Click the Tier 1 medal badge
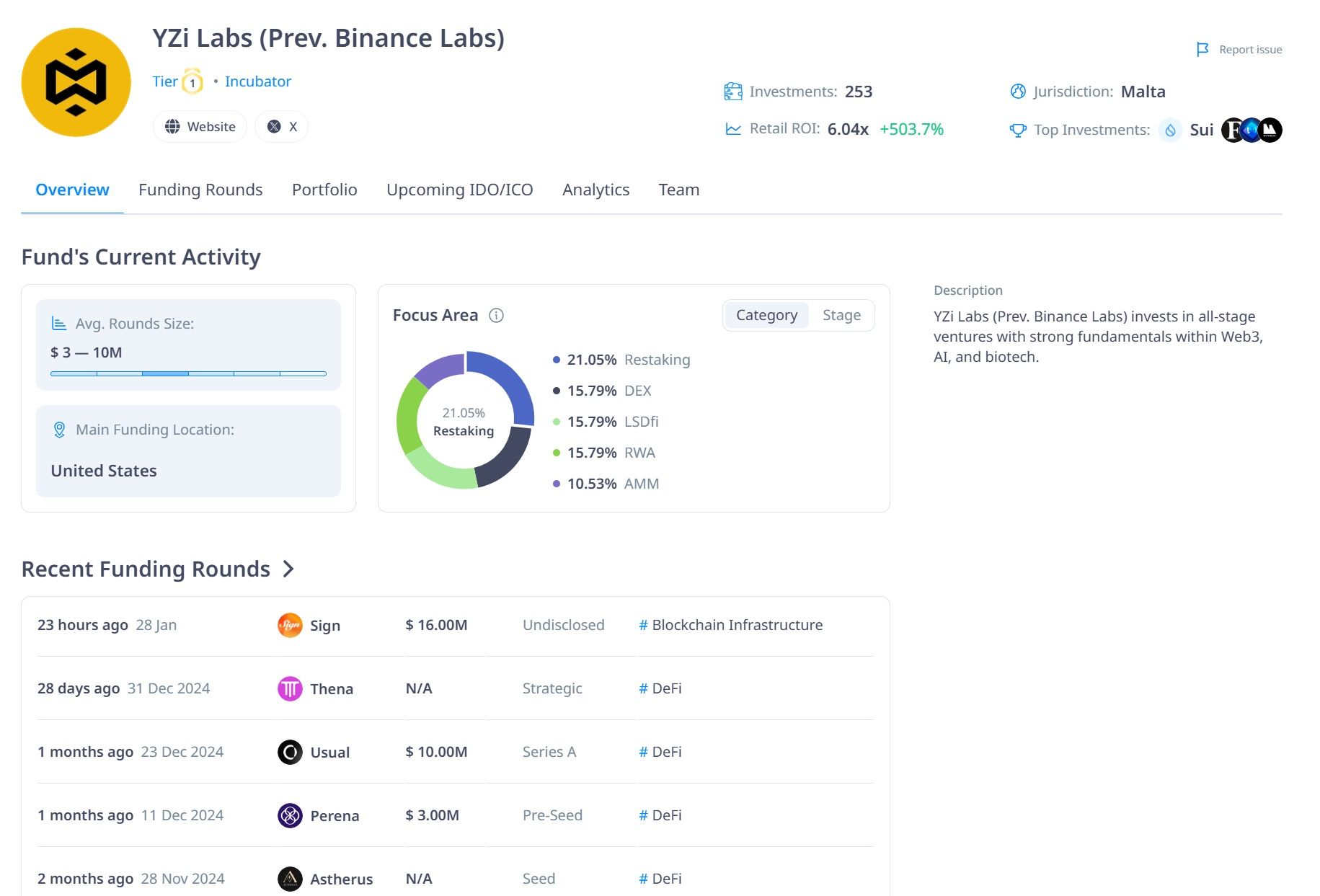Image resolution: width=1320 pixels, height=896 pixels. point(192,81)
